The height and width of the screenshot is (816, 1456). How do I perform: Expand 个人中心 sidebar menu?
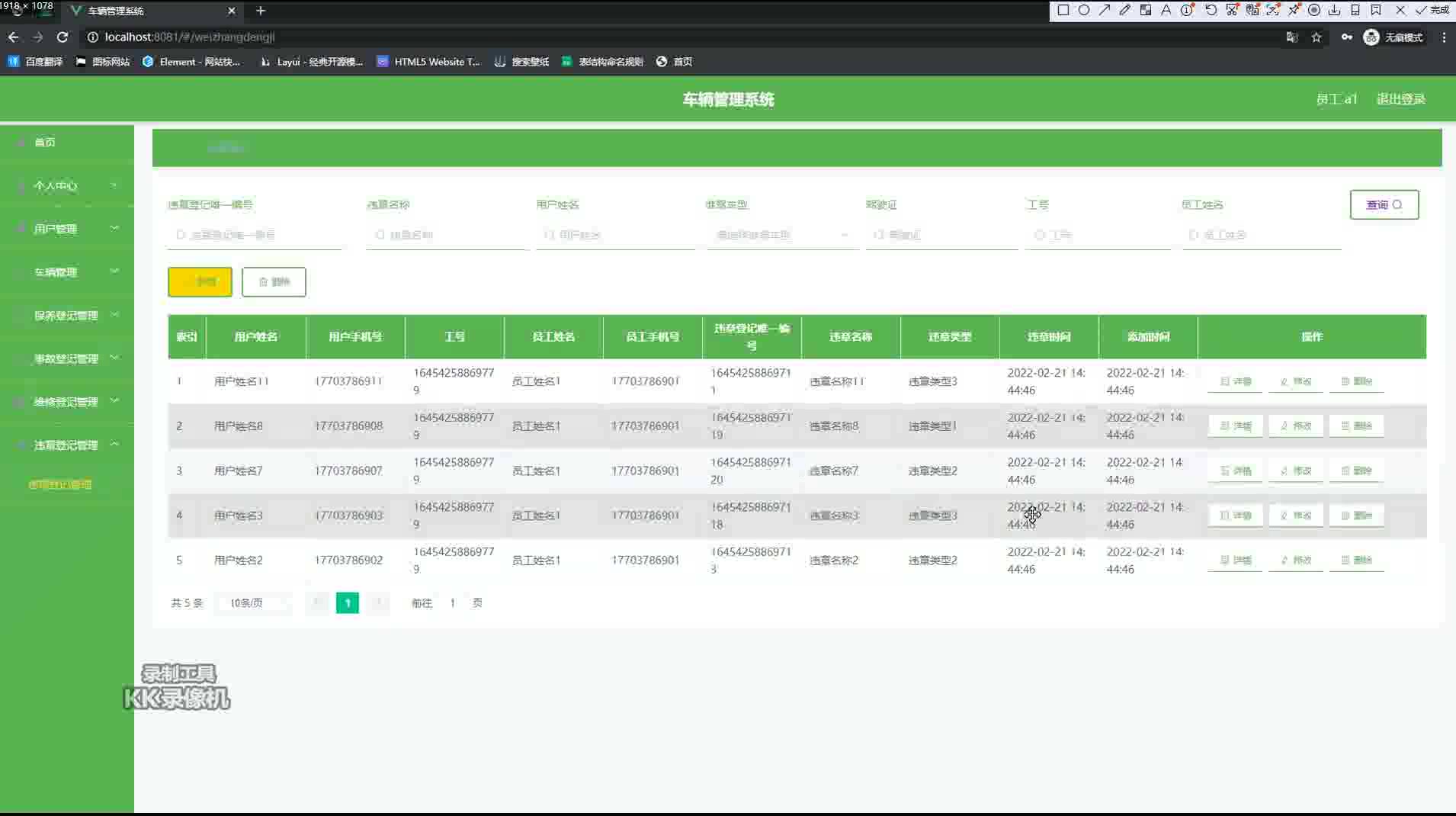pos(67,185)
